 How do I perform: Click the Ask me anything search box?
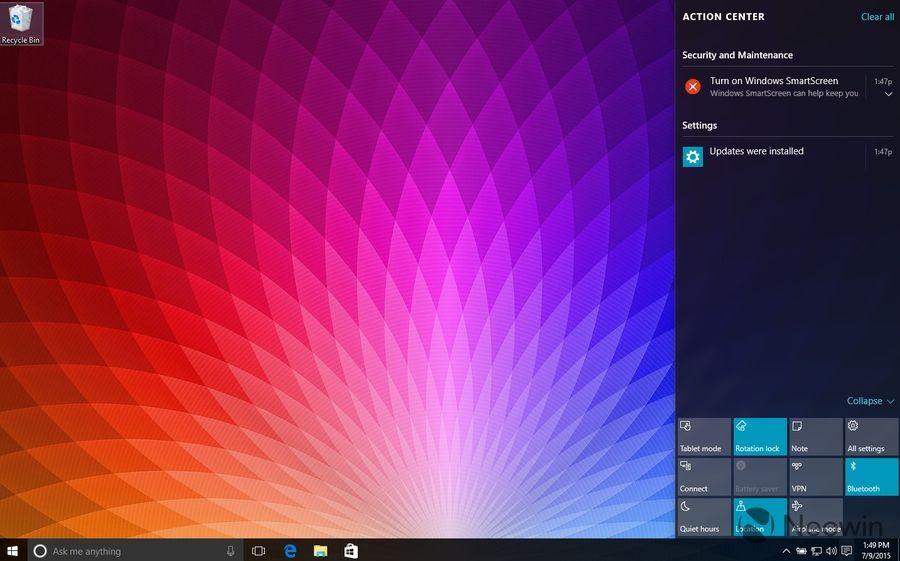(134, 551)
